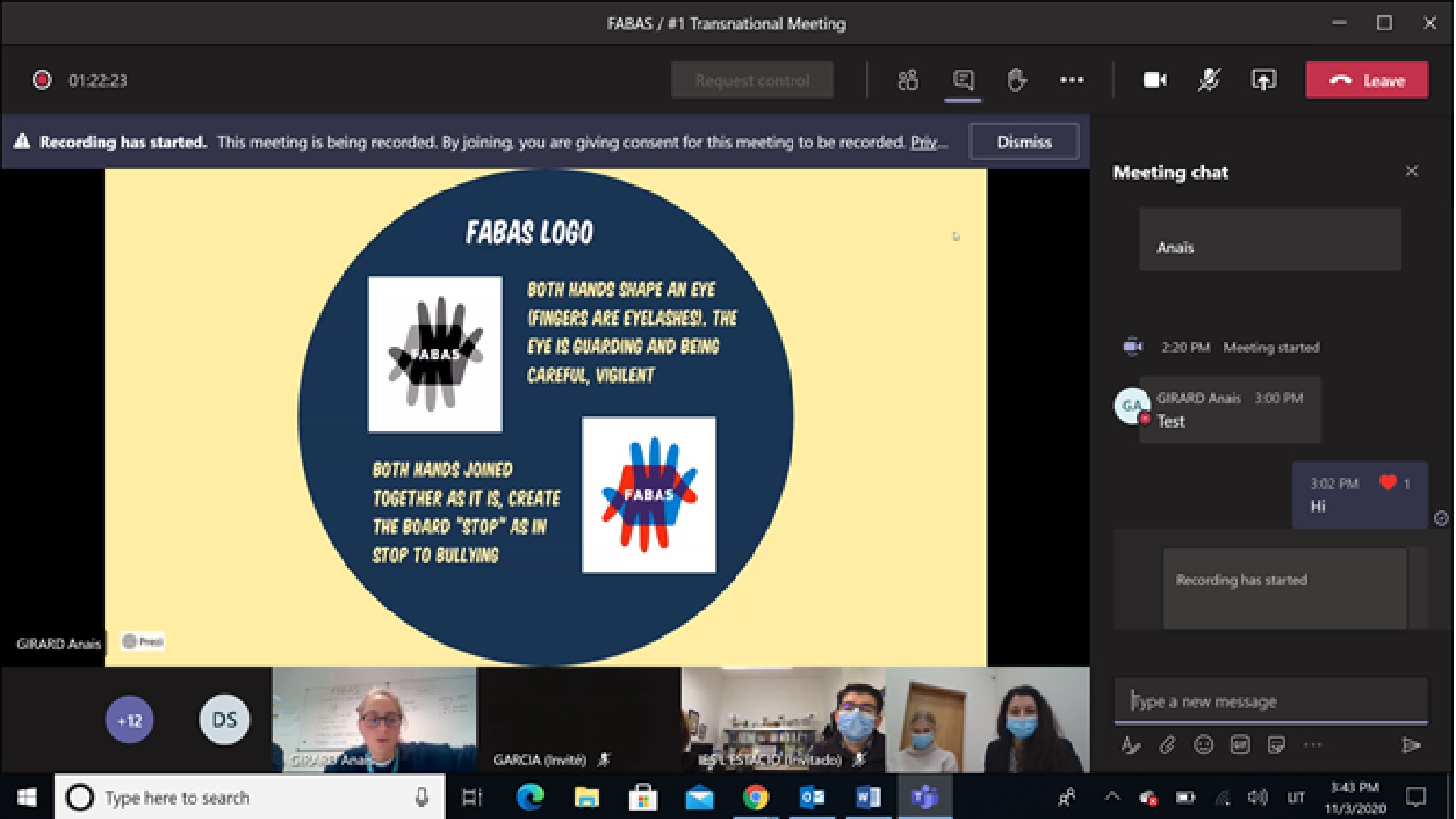Click in the Type a new message field
The image size is (1456, 819).
click(1271, 701)
